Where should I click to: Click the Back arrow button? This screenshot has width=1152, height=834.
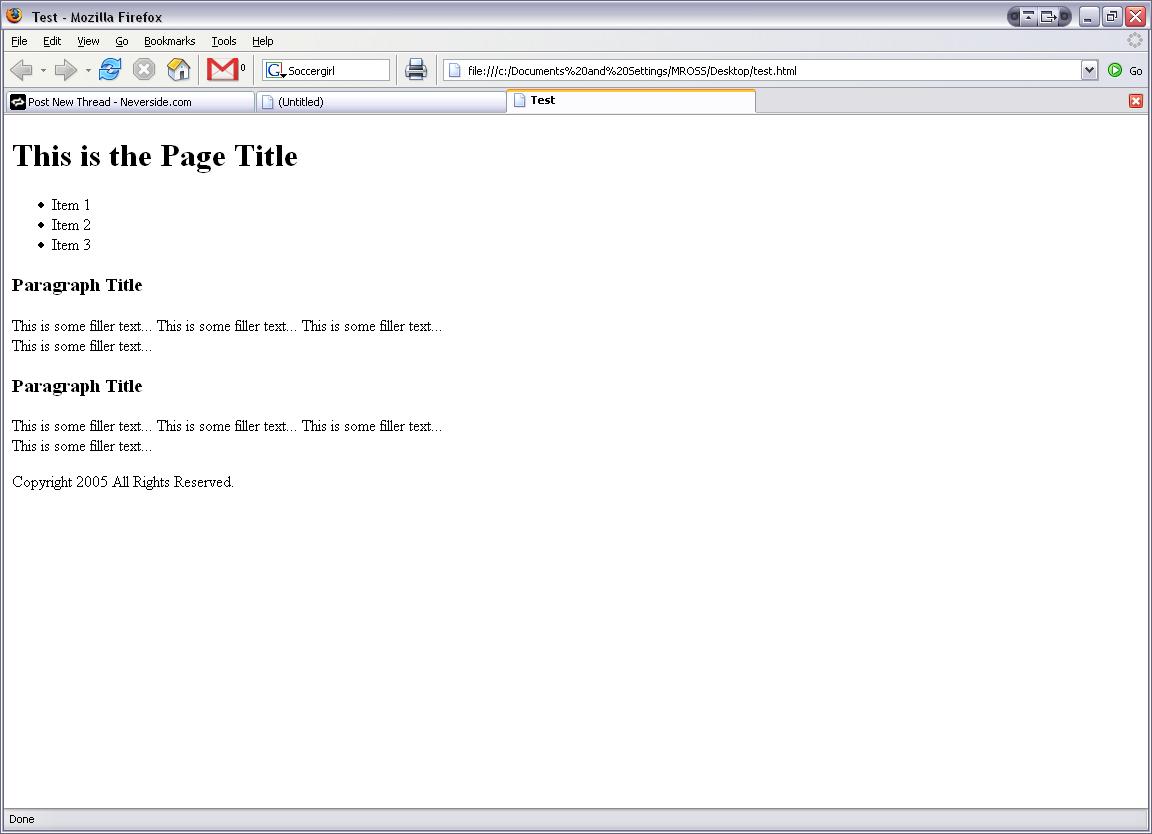21,70
